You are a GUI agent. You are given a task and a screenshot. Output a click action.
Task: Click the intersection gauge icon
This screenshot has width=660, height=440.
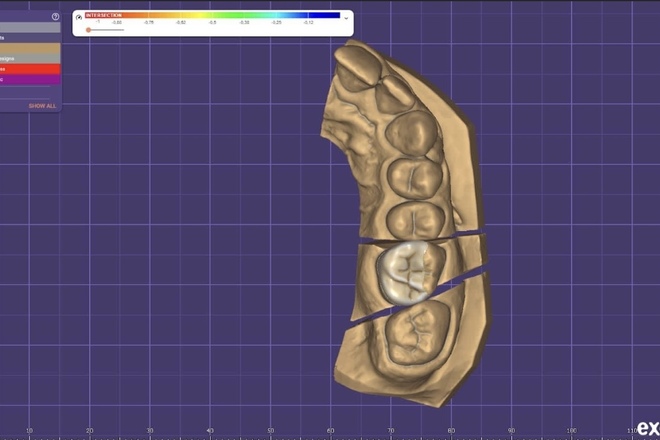pyautogui.click(x=79, y=18)
